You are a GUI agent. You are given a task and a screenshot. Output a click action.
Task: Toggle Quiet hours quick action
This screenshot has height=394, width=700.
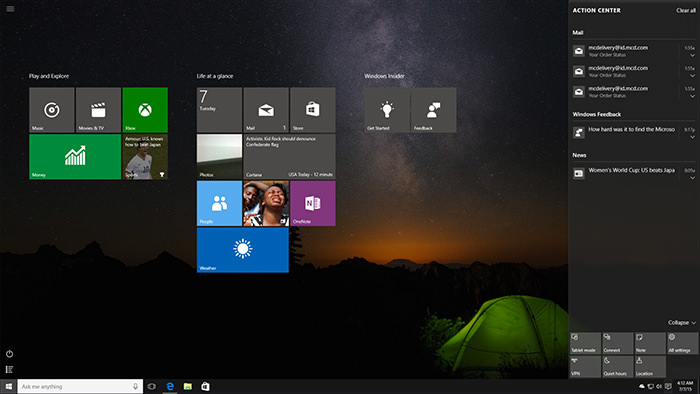coord(618,366)
